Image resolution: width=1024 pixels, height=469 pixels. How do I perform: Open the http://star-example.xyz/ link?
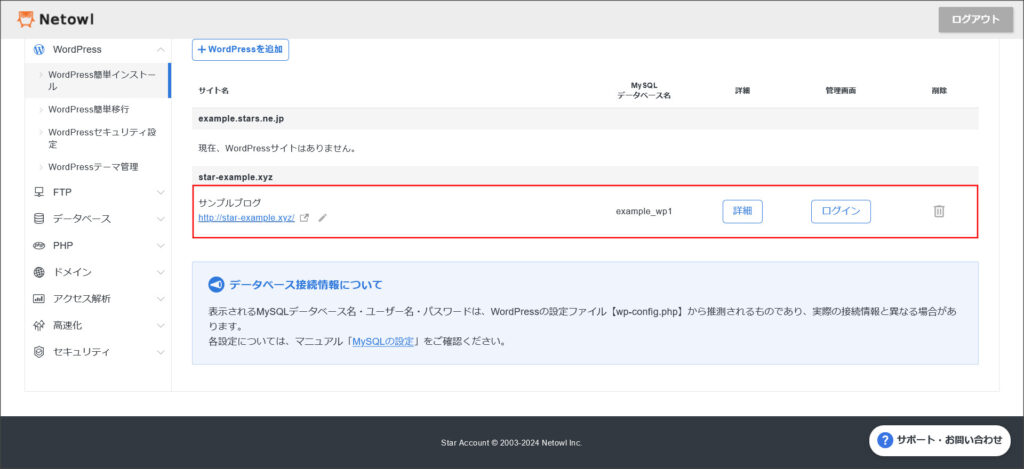coord(247,218)
